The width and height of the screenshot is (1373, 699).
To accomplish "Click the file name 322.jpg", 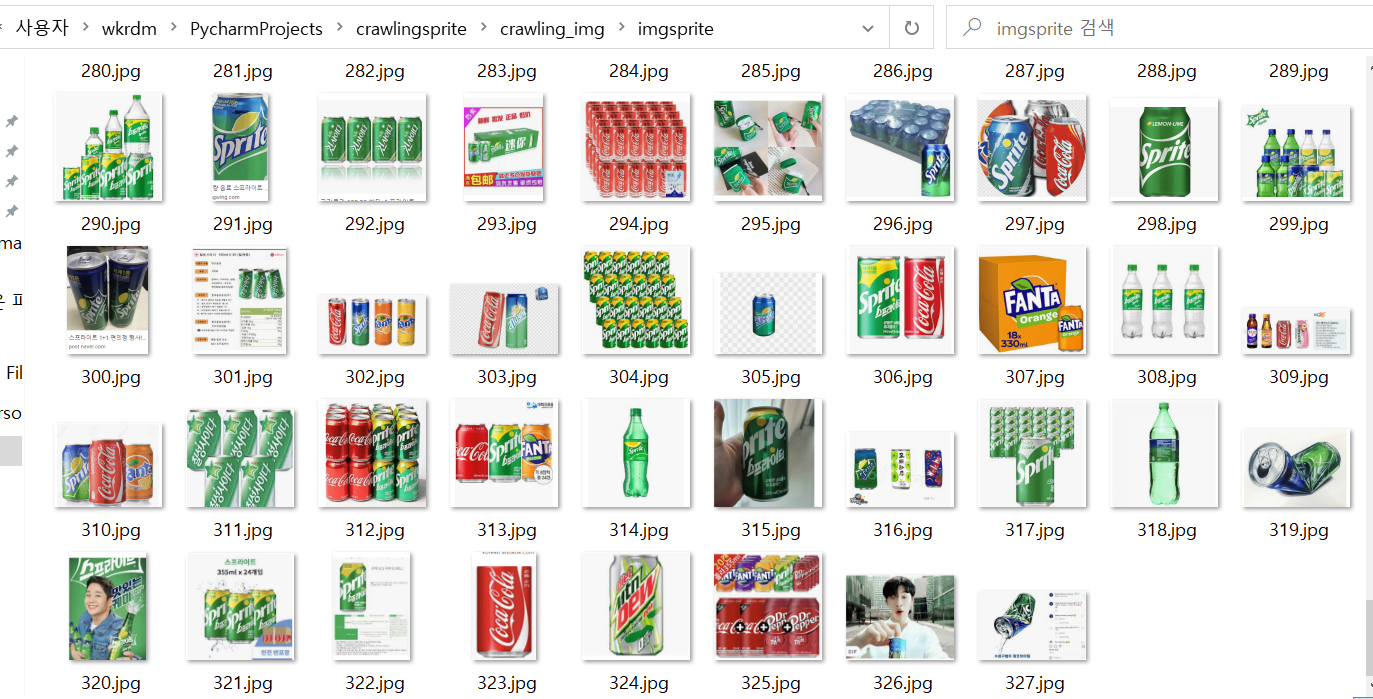I will coord(375,684).
